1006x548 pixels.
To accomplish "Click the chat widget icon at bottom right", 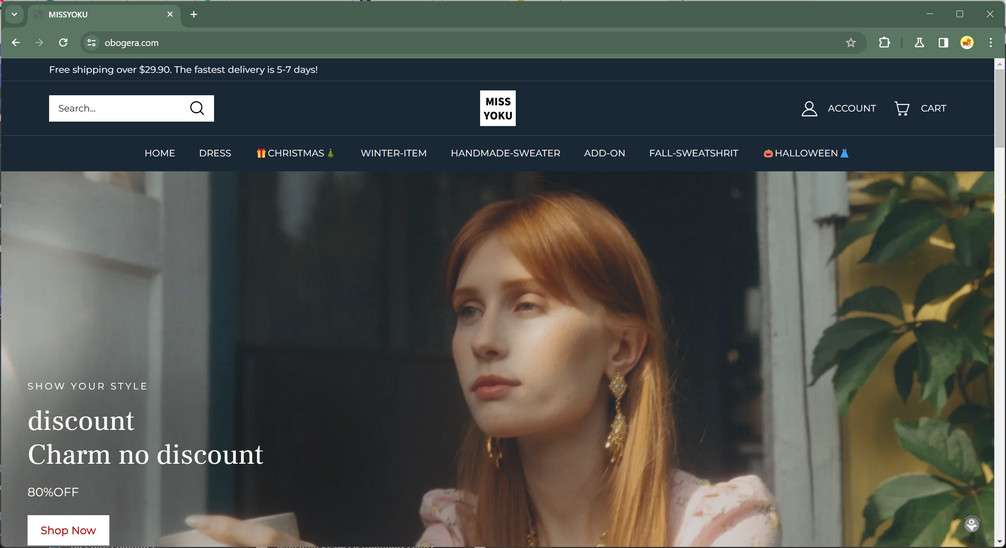I will coord(972,525).
